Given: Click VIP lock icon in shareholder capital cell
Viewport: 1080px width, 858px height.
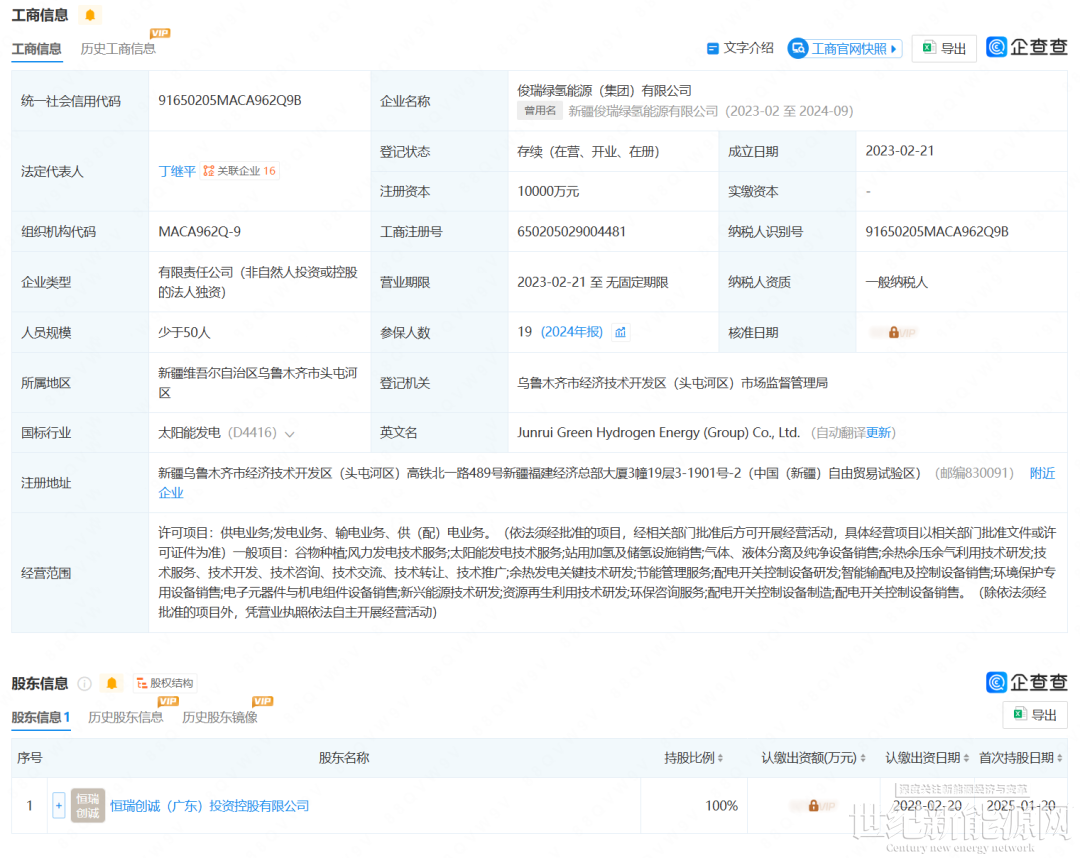Looking at the screenshot, I should click(813, 806).
